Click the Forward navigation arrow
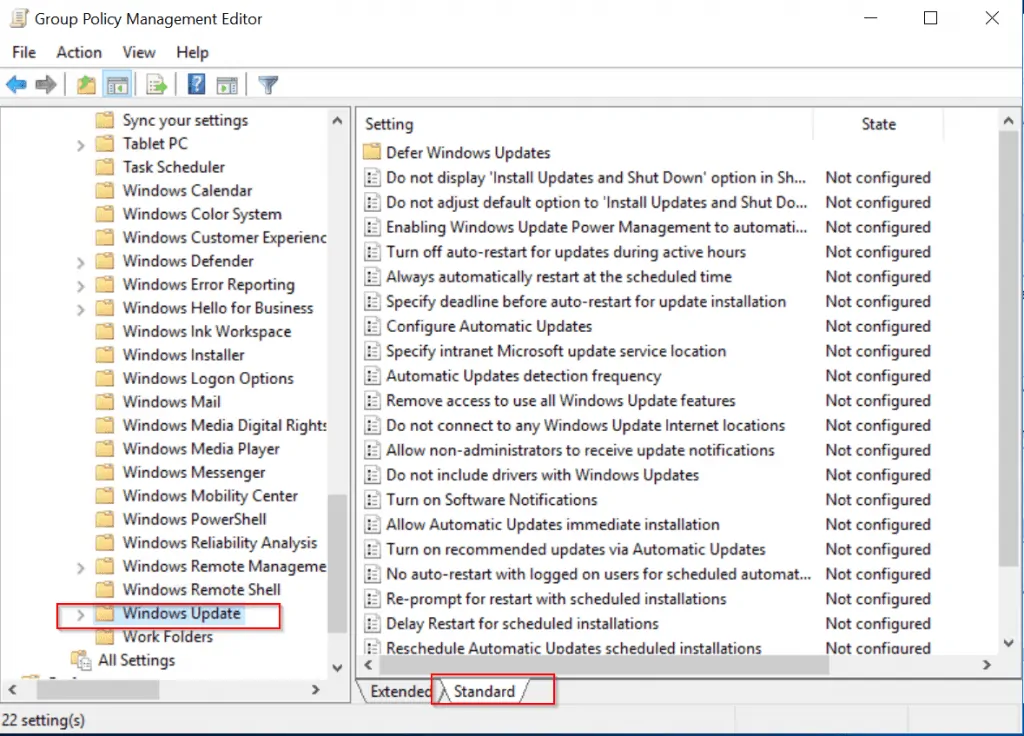Image resolution: width=1024 pixels, height=736 pixels. pos(44,84)
